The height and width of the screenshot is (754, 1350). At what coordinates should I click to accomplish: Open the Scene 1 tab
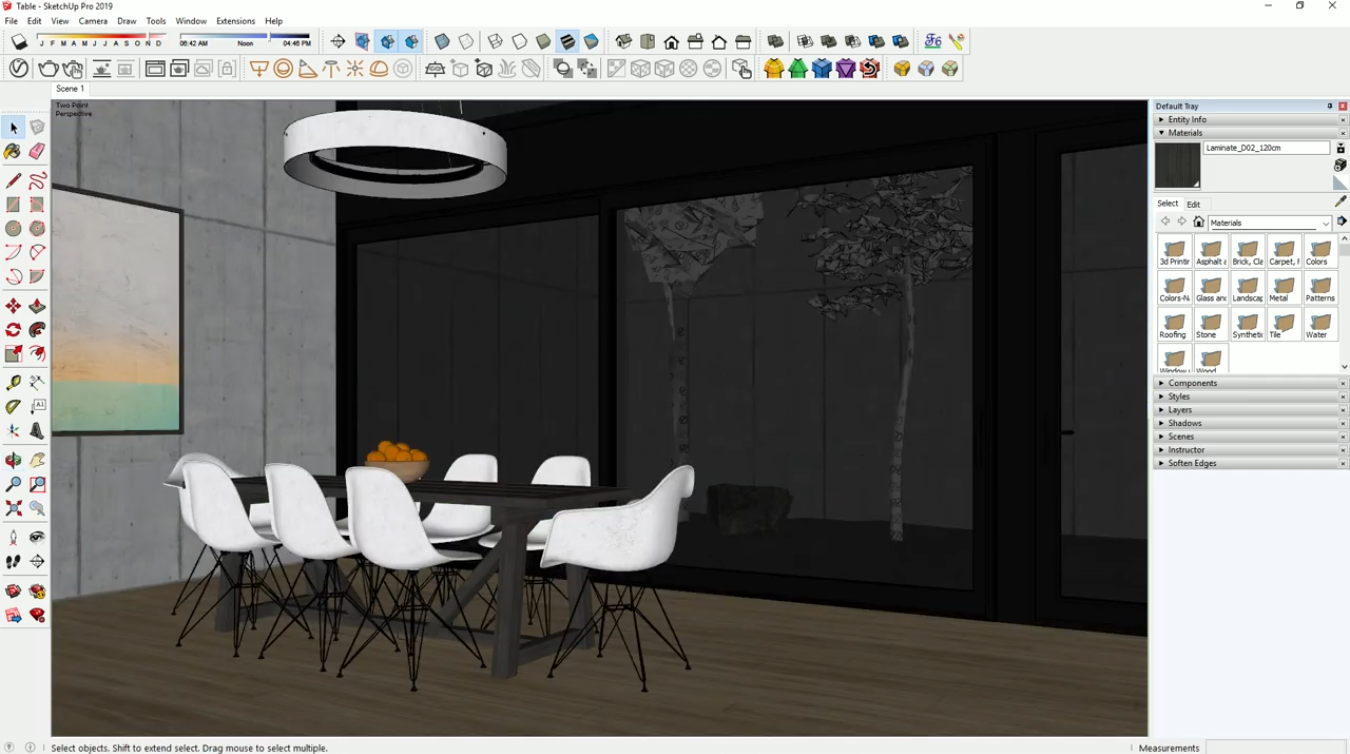pyautogui.click(x=69, y=89)
